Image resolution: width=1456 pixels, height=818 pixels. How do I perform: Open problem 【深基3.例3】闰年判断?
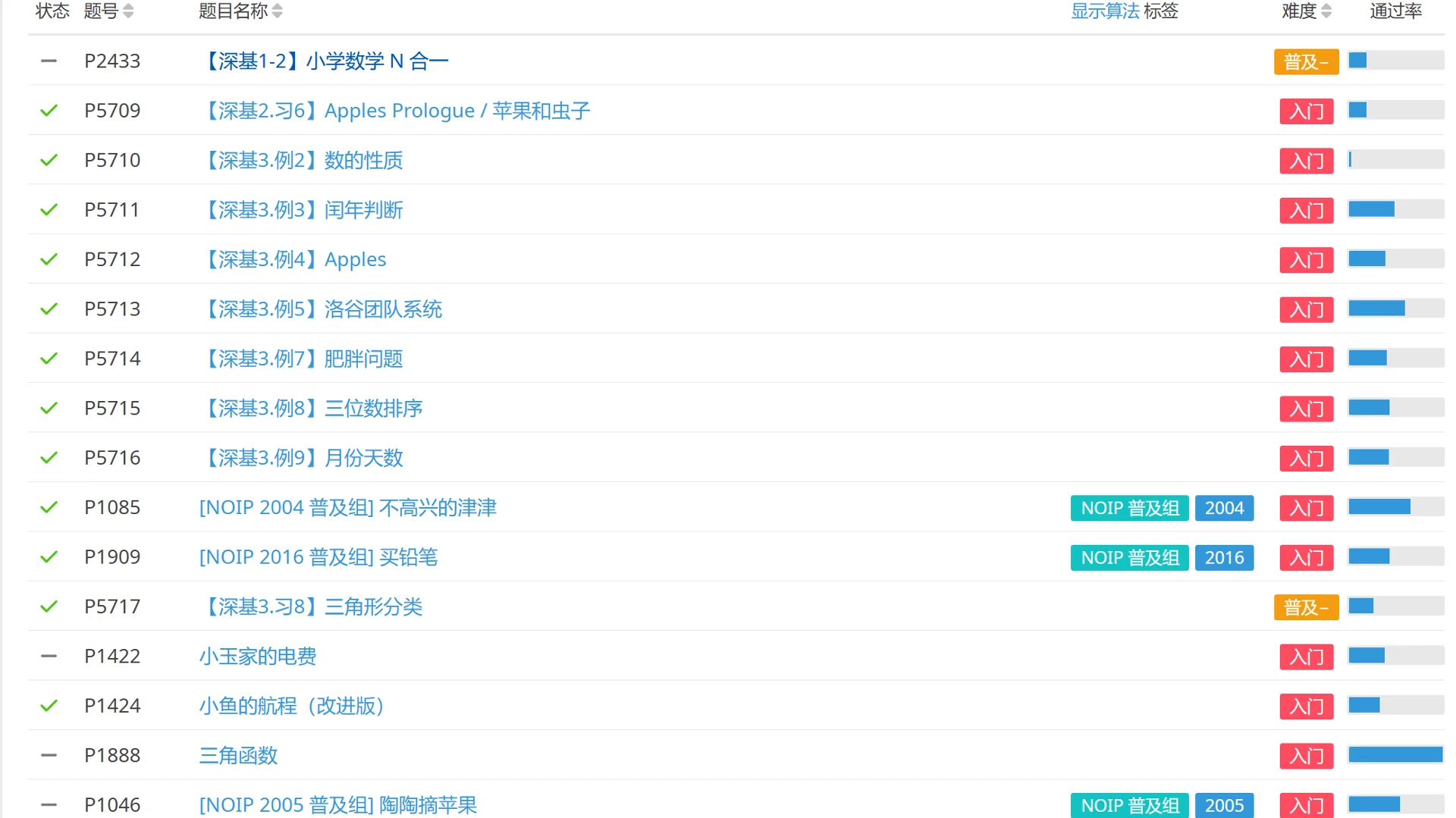click(x=302, y=210)
